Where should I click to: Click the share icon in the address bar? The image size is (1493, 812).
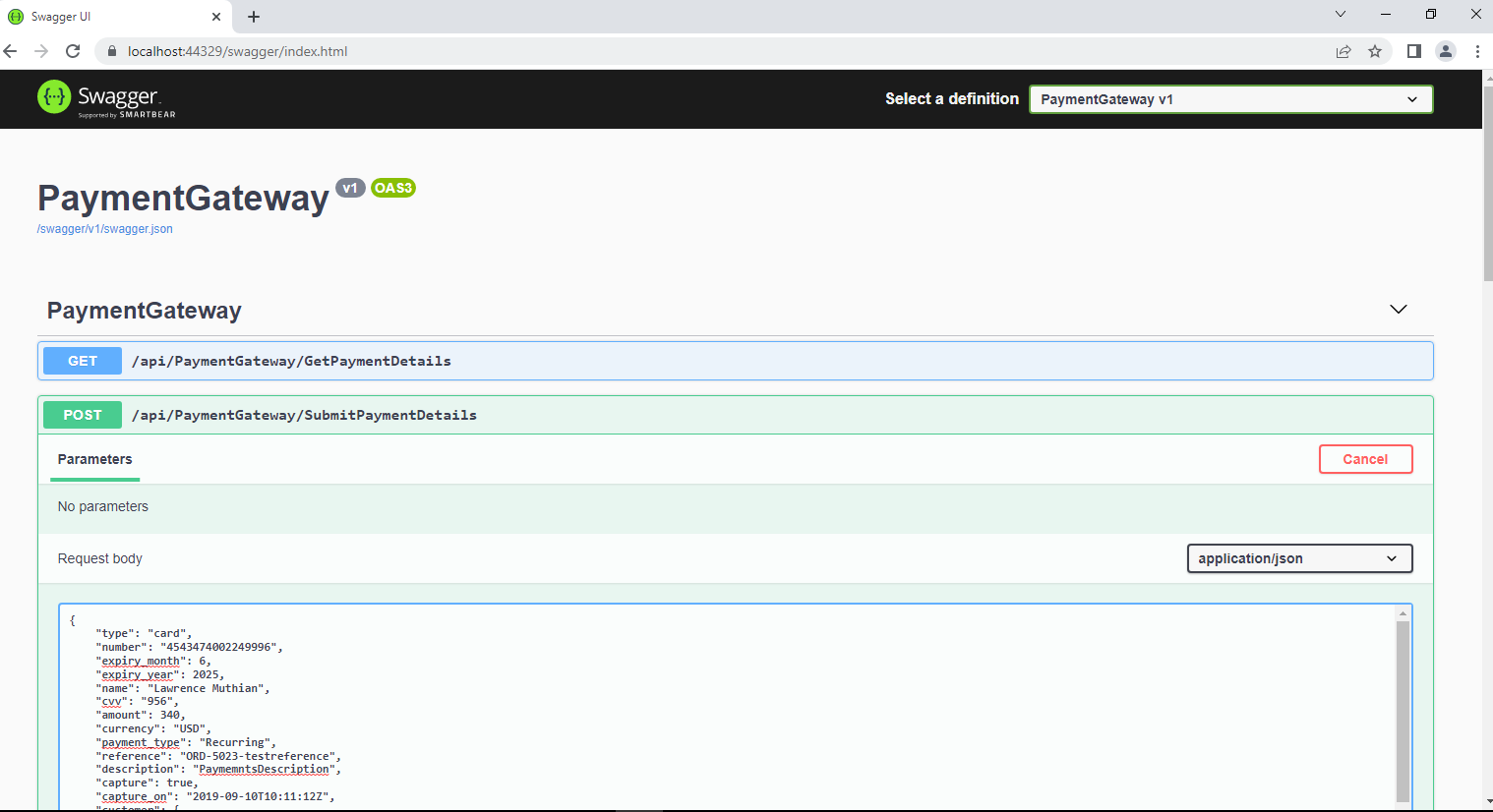[x=1344, y=51]
